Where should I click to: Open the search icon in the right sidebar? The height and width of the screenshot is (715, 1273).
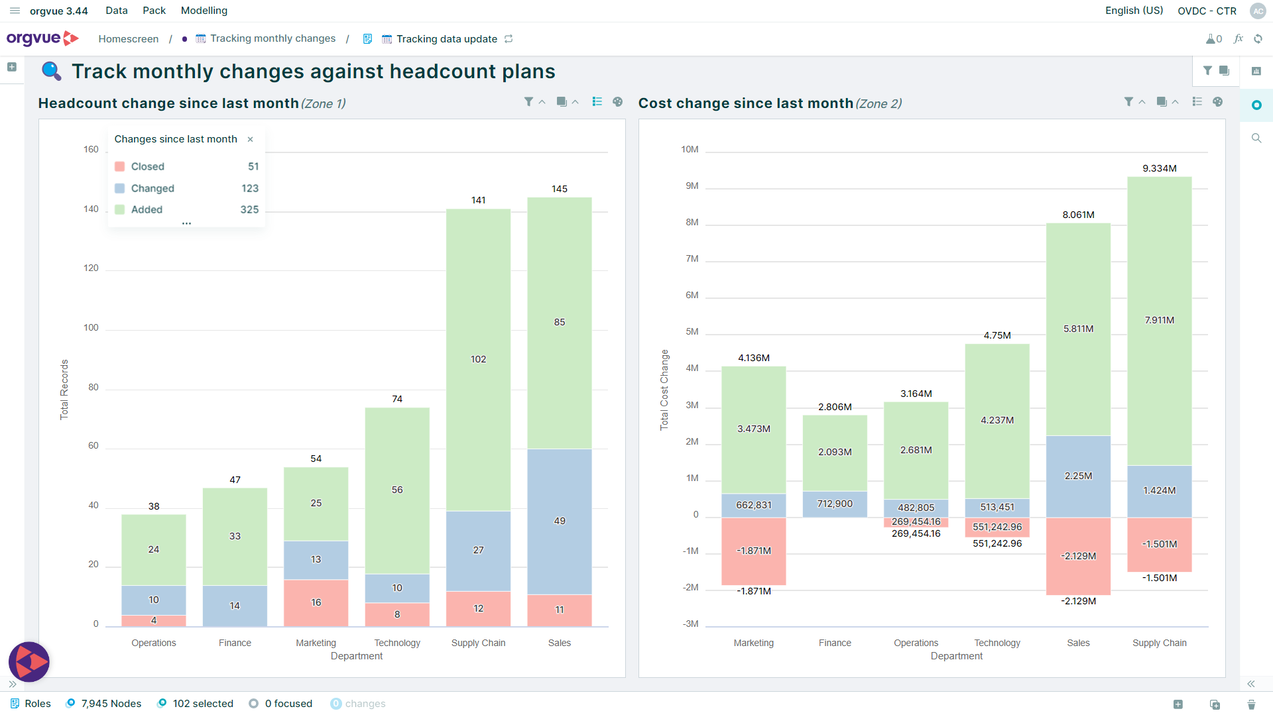[1256, 138]
